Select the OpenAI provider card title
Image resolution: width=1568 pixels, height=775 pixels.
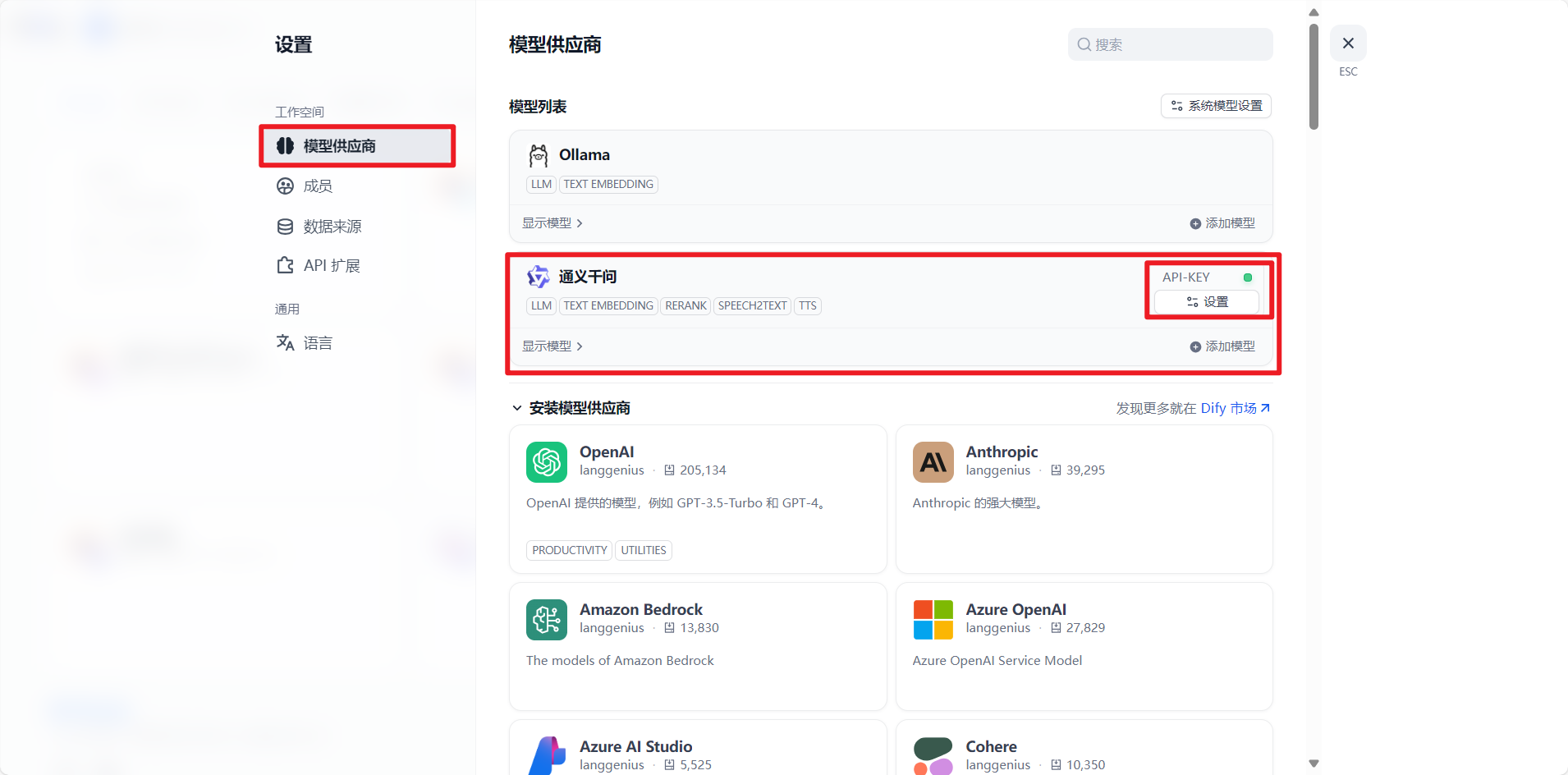click(607, 452)
